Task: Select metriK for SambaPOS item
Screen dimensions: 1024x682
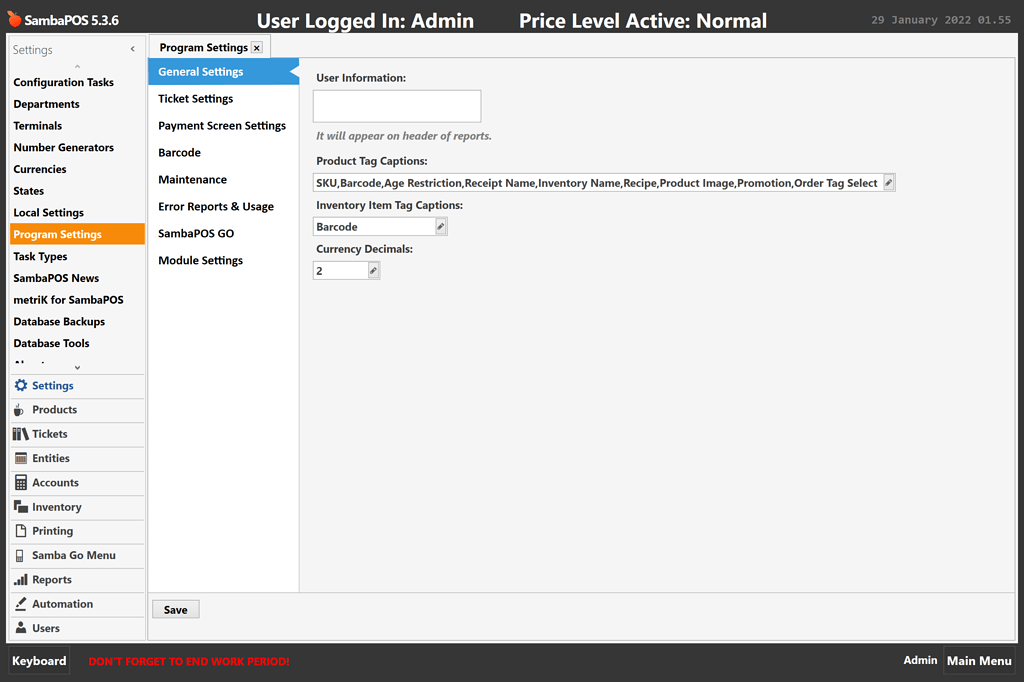Action: tap(78, 300)
